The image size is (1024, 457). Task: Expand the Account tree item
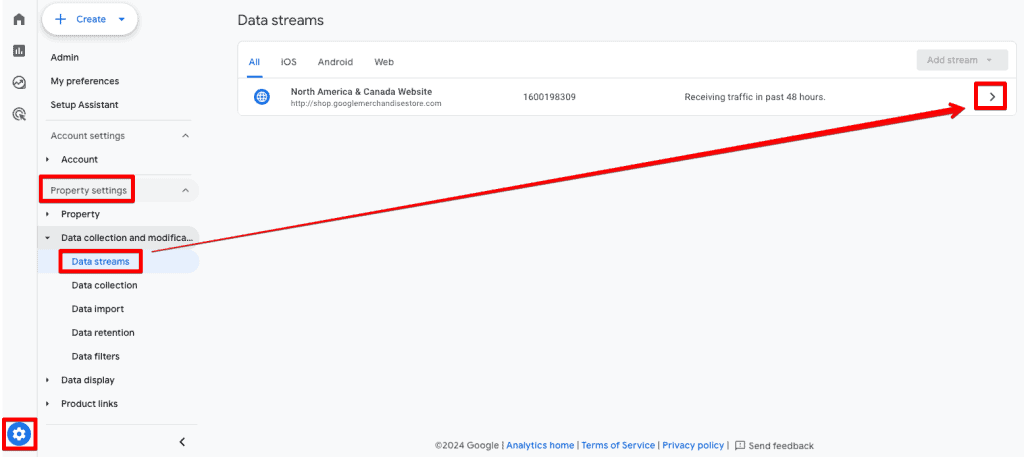click(x=48, y=159)
